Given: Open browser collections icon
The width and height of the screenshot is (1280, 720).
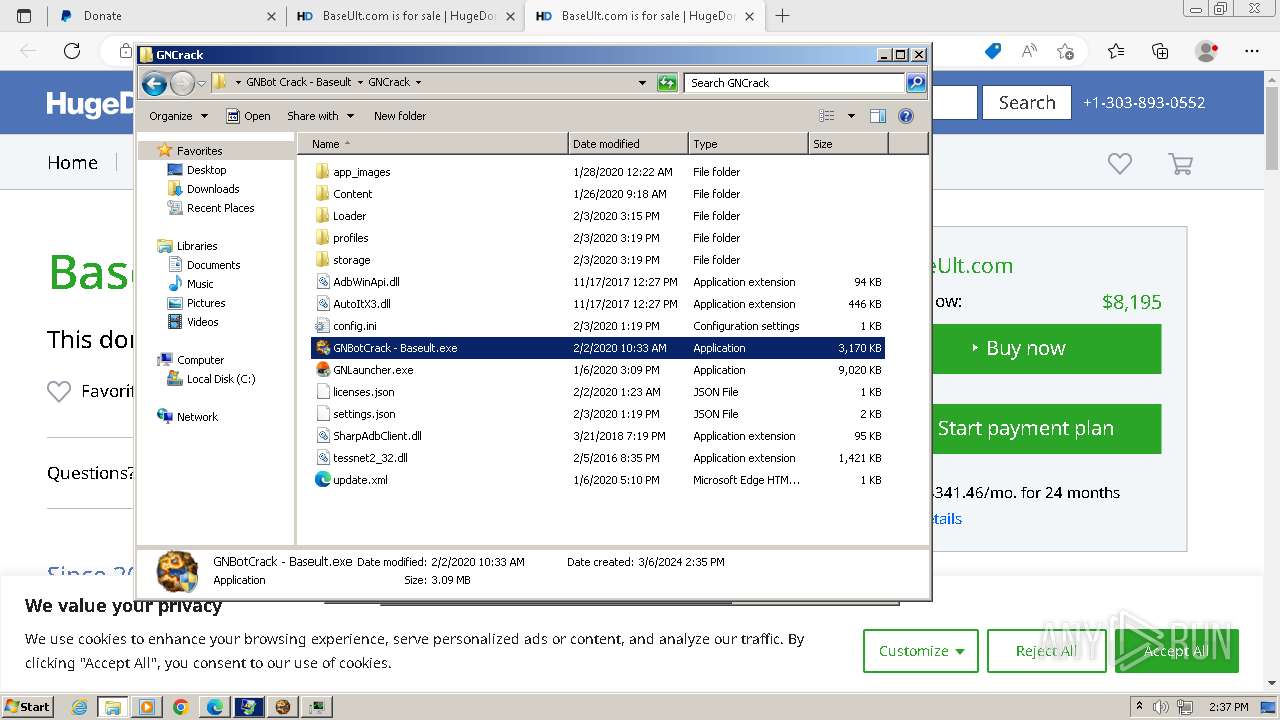Looking at the screenshot, I should 1160,51.
